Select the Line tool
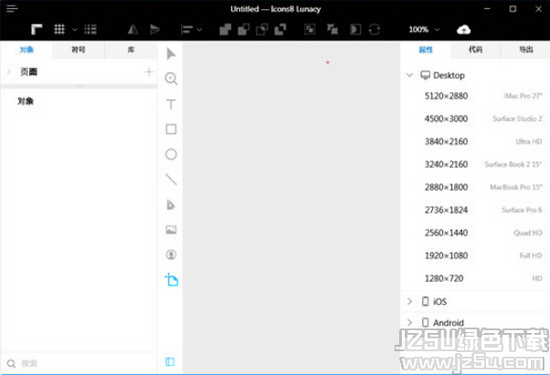The image size is (550, 375). click(x=171, y=179)
